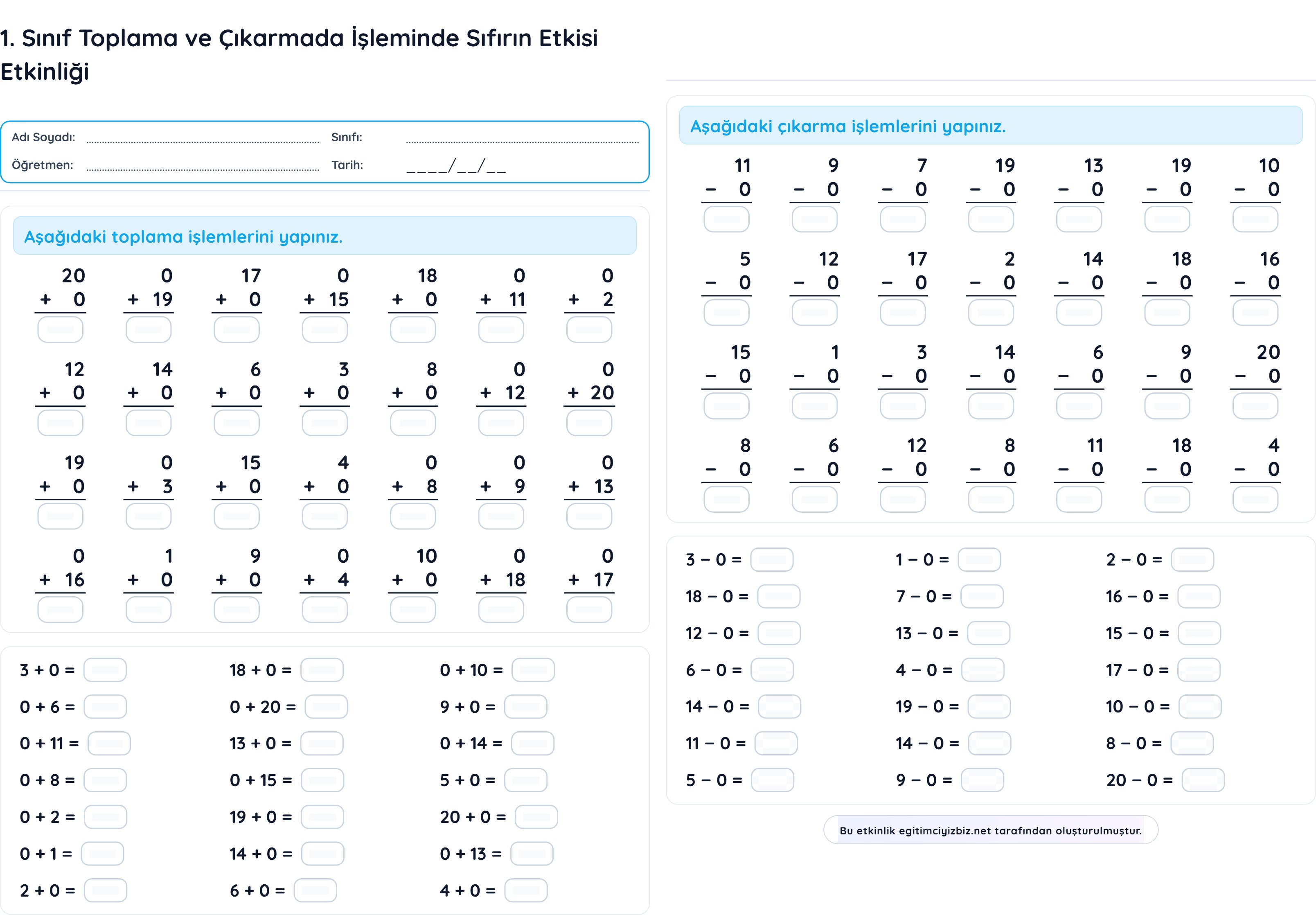Viewport: 1316px width, 915px height.
Task: Click answer box for 5 + 0 =
Action: [525, 780]
